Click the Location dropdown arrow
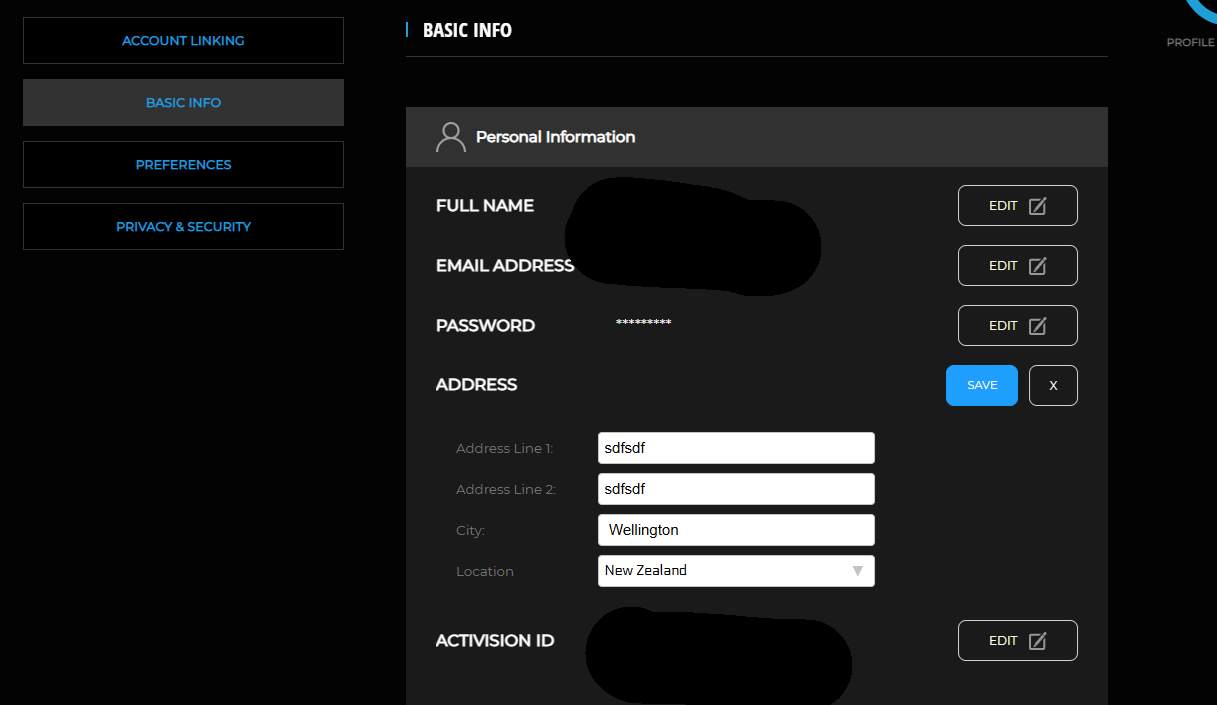Image resolution: width=1217 pixels, height=705 pixels. (x=857, y=571)
